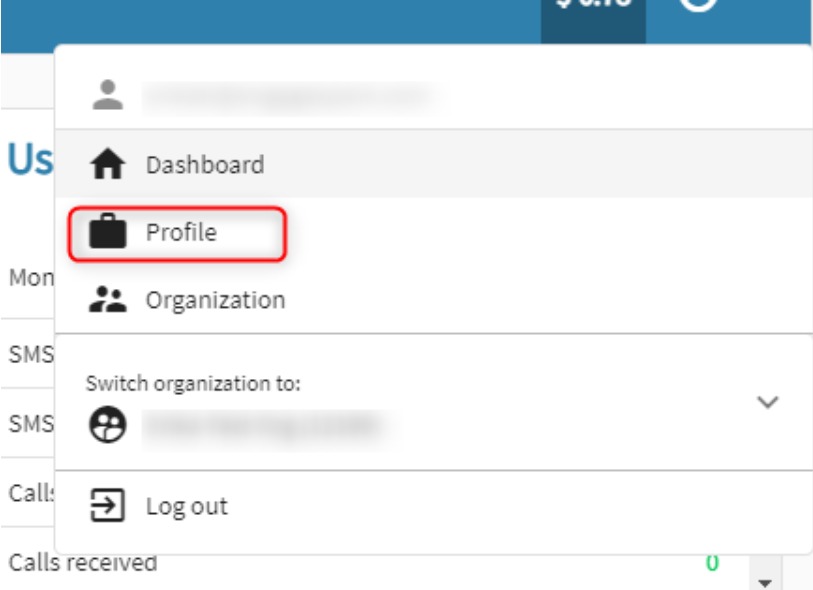The height and width of the screenshot is (590, 813).
Task: Click the account balance in the header
Action: tap(592, 8)
